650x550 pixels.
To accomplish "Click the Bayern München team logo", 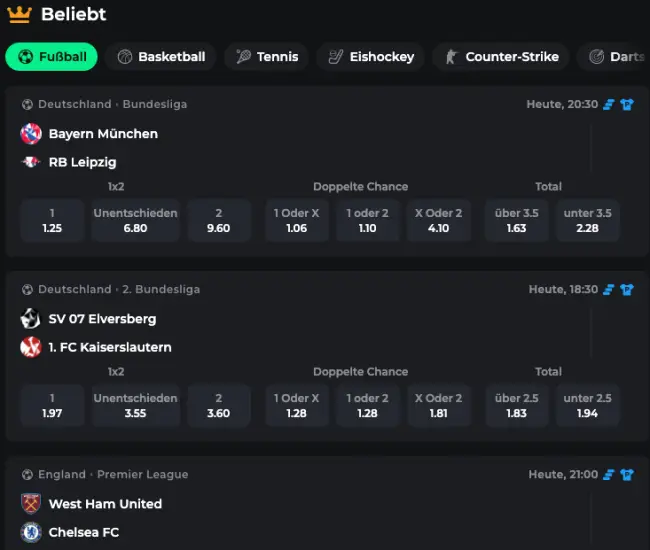I will pos(31,133).
